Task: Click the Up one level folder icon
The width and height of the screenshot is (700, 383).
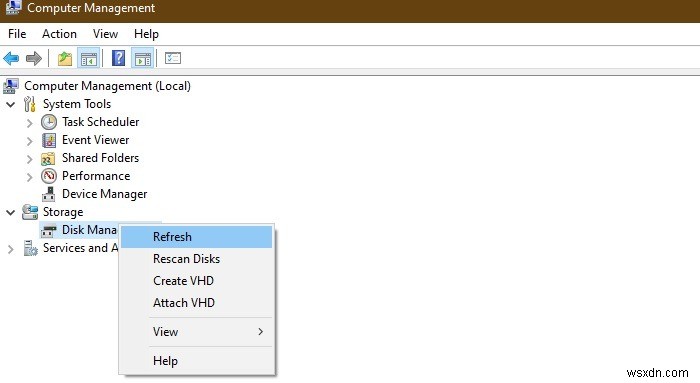Action: click(x=65, y=58)
